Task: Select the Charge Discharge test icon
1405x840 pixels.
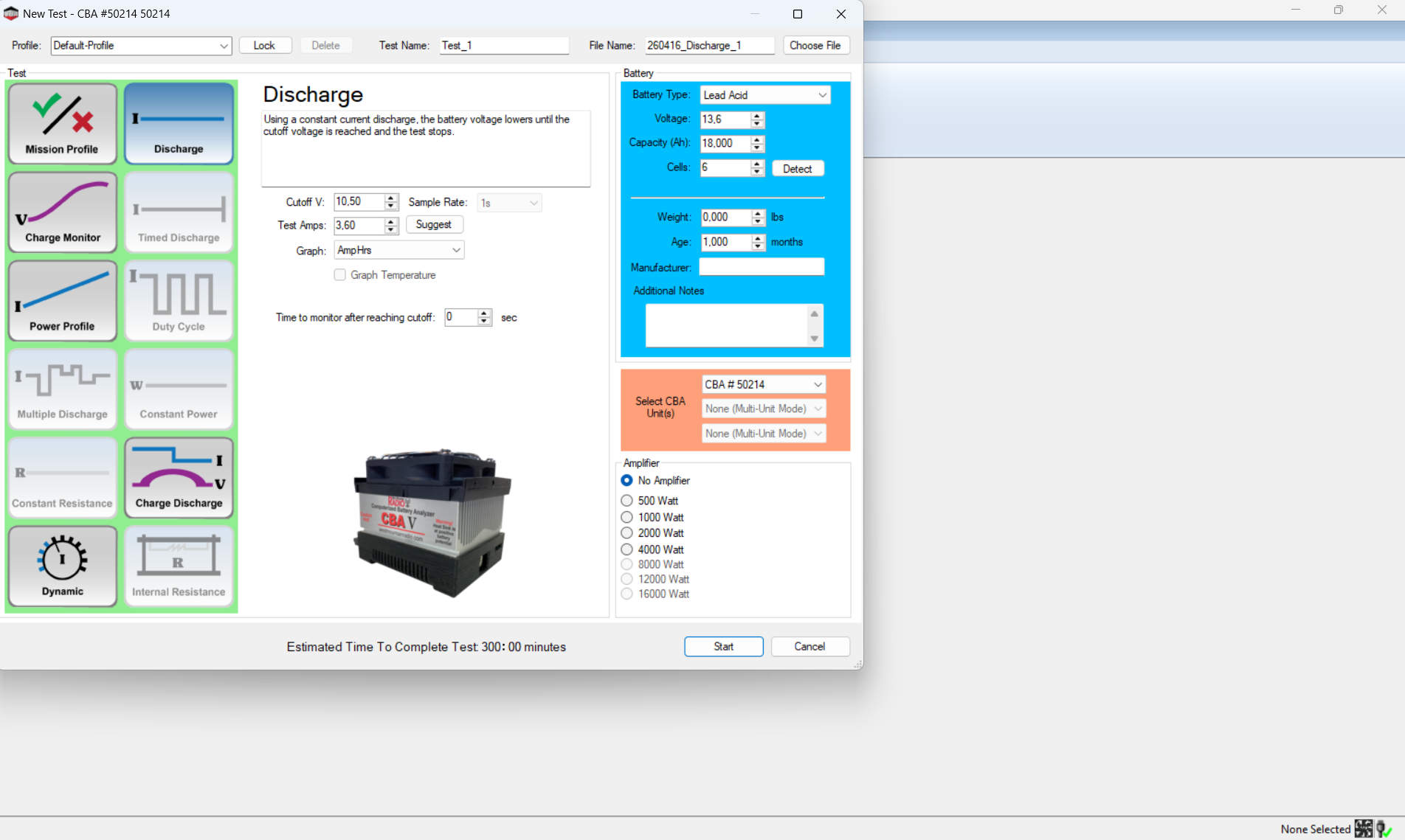Action: tap(179, 478)
